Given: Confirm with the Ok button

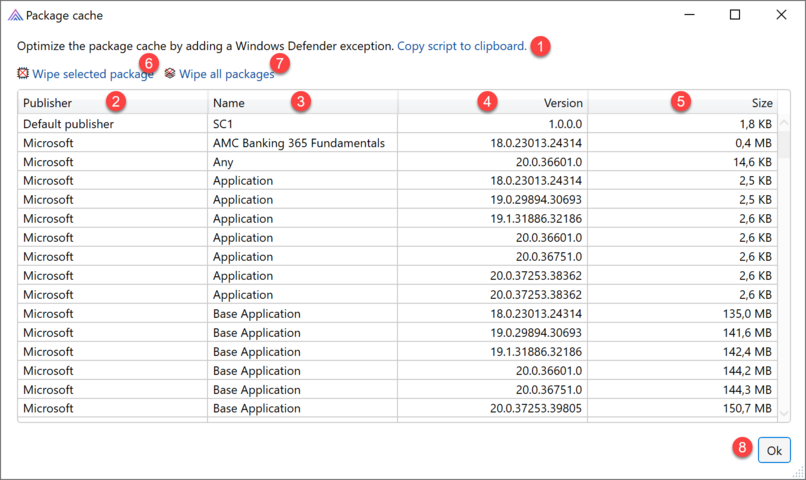Looking at the screenshot, I should (x=774, y=450).
